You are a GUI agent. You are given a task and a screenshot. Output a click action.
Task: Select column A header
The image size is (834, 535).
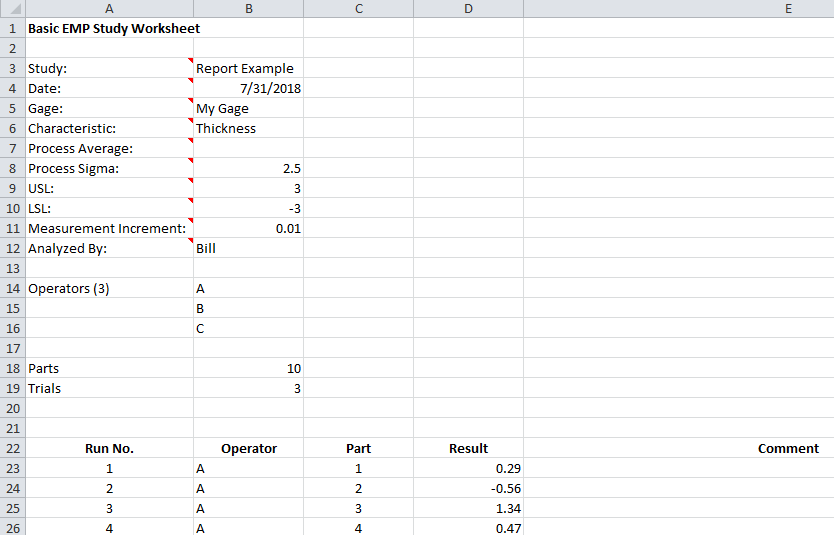pyautogui.click(x=110, y=9)
